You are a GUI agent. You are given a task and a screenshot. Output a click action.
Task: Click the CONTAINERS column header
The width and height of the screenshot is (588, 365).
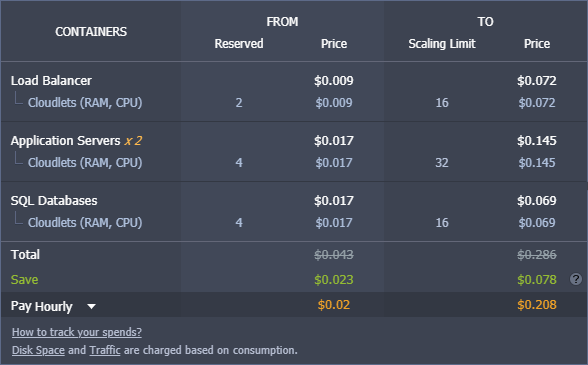(x=91, y=32)
